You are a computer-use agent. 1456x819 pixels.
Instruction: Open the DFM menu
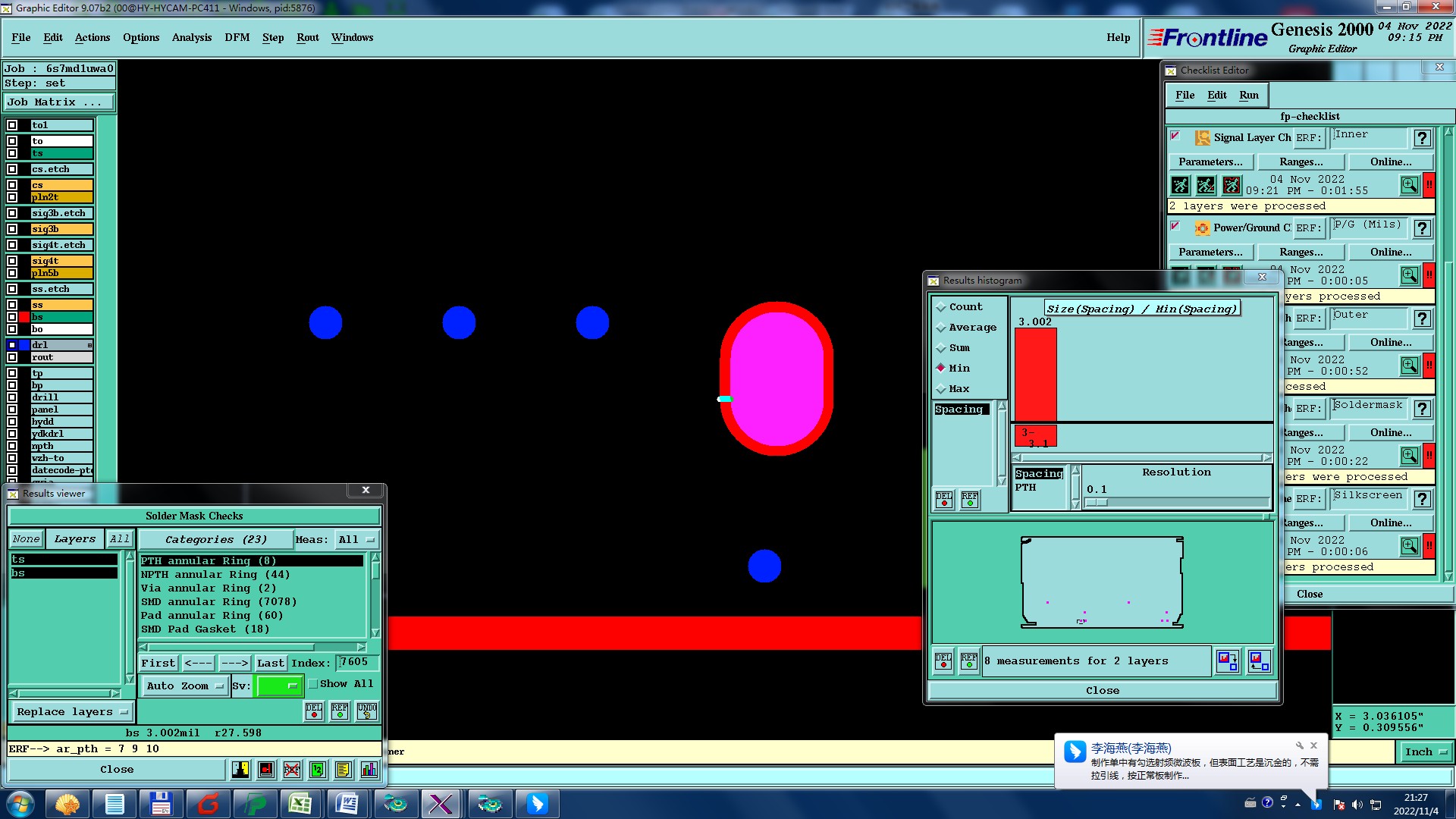pyautogui.click(x=237, y=38)
